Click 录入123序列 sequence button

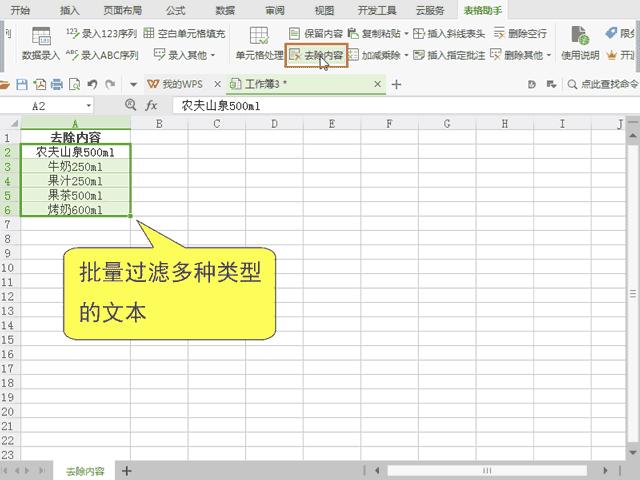102,33
